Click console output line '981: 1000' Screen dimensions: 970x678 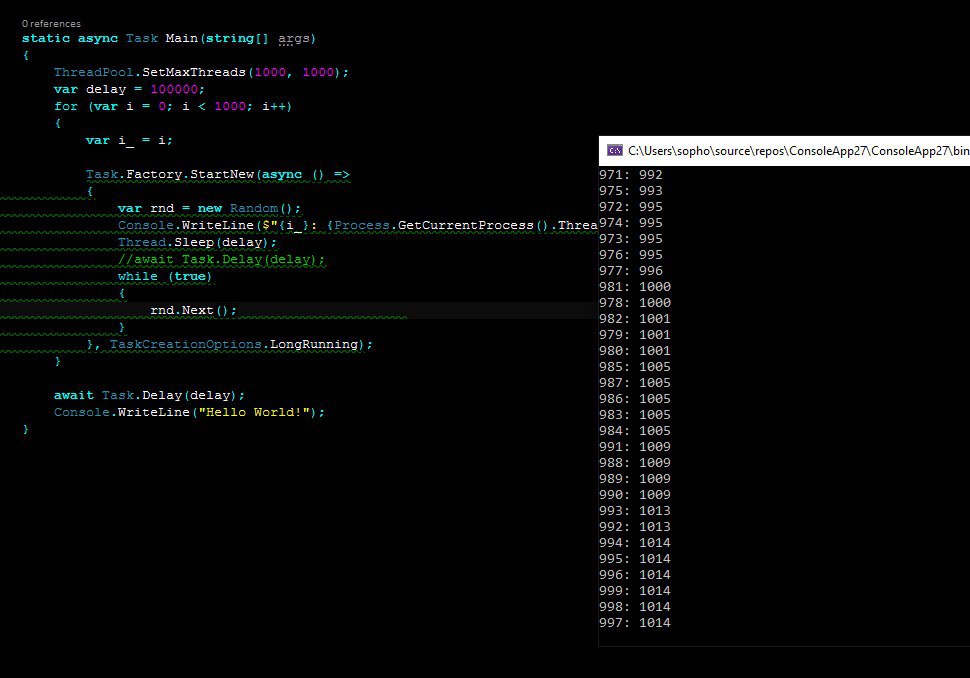coord(635,287)
